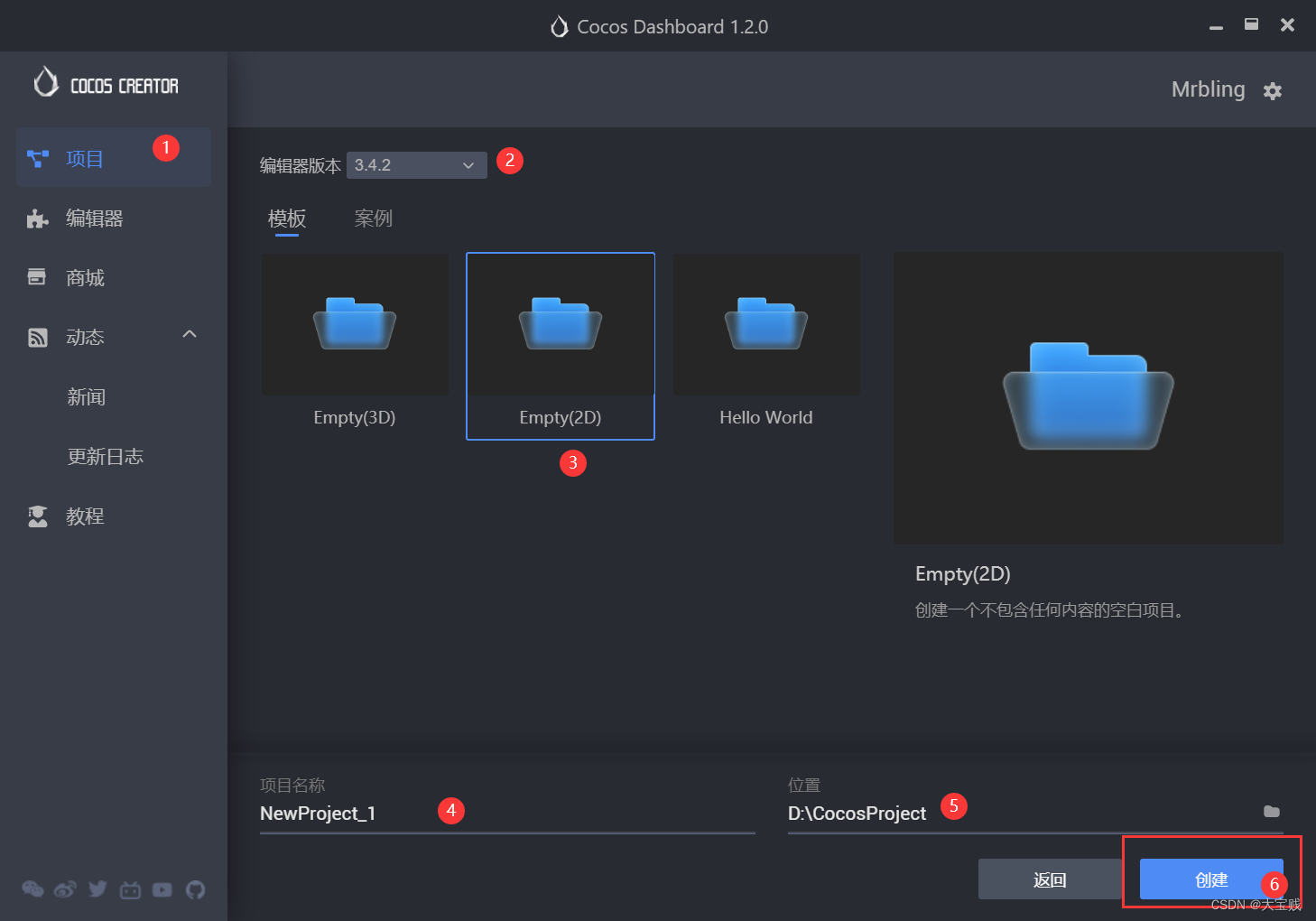1316x921 pixels.
Task: Go to 商城 store in sidebar
Action: [x=85, y=278]
